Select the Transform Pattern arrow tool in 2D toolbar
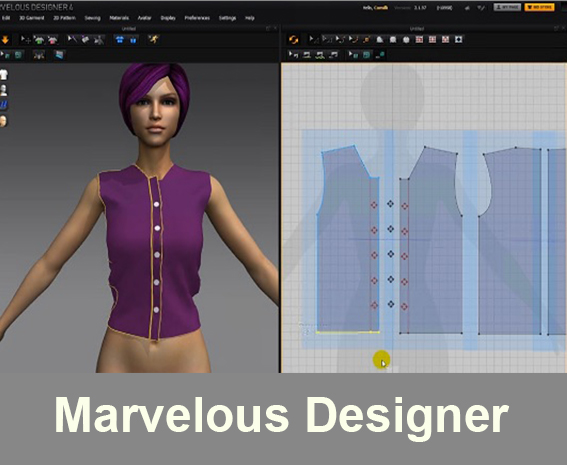Screen dimensions: 567x465 [313, 39]
